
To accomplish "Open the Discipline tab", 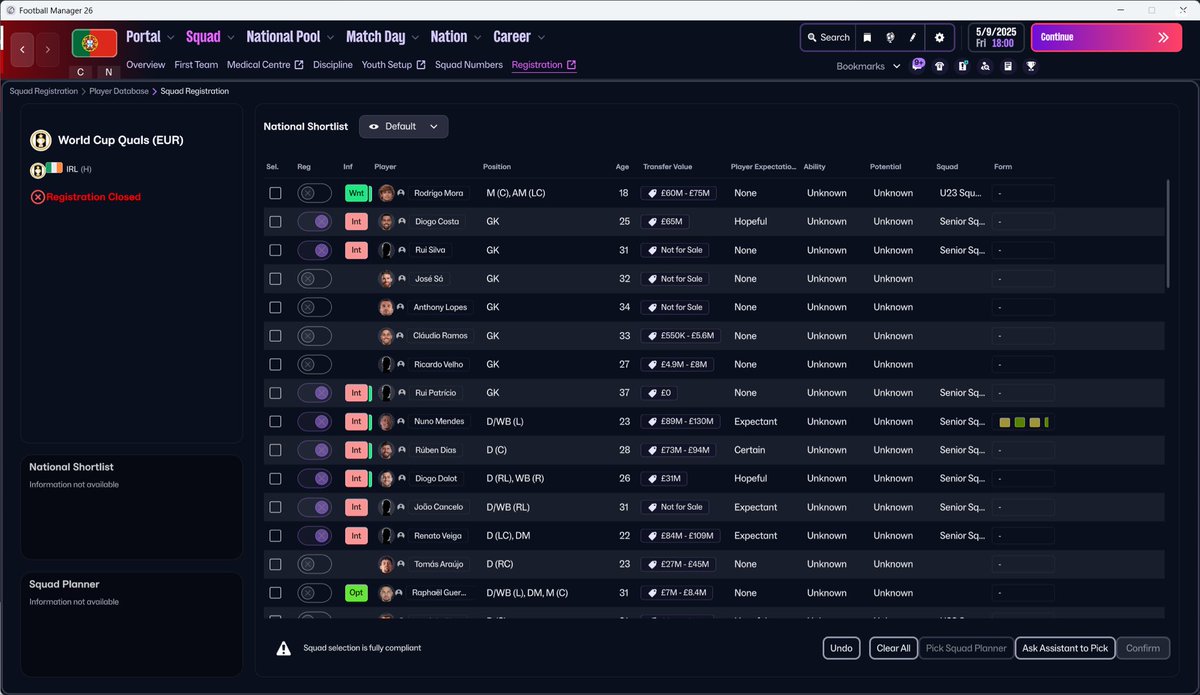I will click(x=333, y=65).
